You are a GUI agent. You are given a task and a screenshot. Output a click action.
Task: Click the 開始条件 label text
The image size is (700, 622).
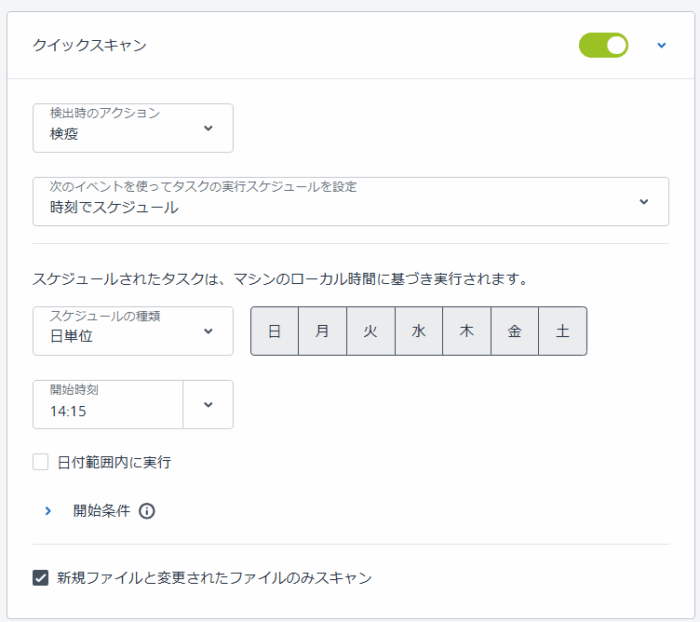101,511
